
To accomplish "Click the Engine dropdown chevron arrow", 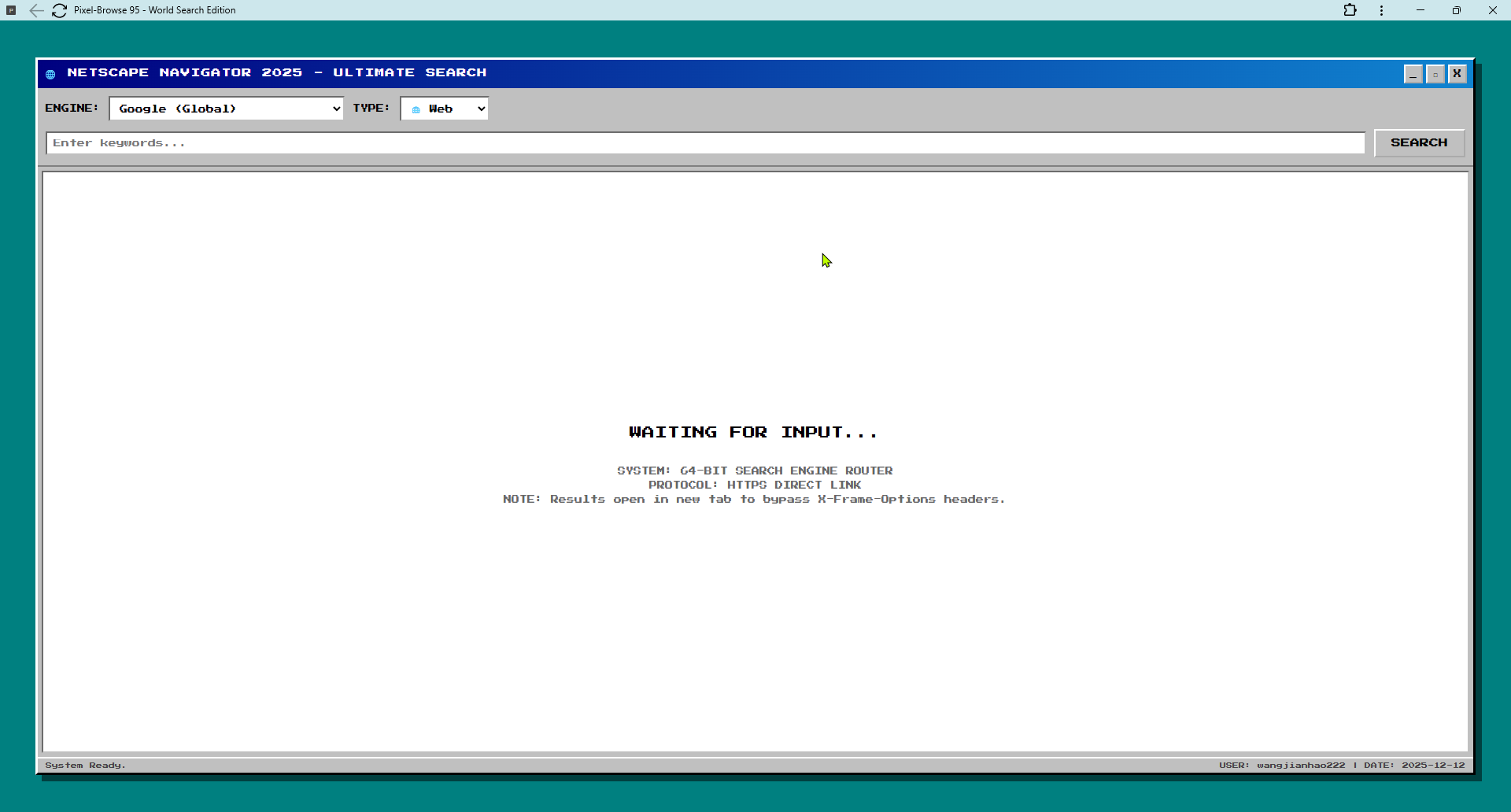I will 335,108.
